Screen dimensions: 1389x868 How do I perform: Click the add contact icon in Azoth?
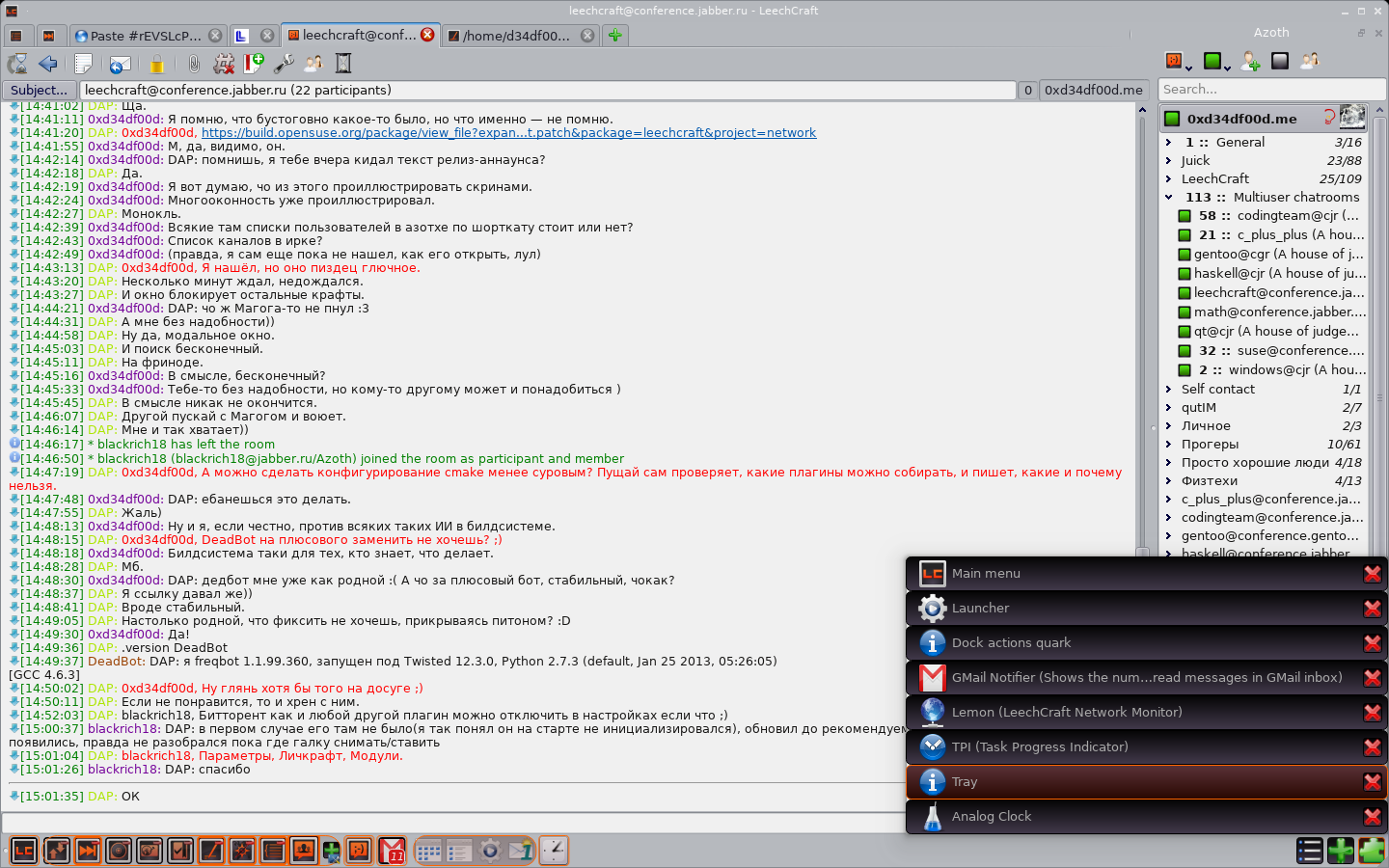[x=1251, y=62]
